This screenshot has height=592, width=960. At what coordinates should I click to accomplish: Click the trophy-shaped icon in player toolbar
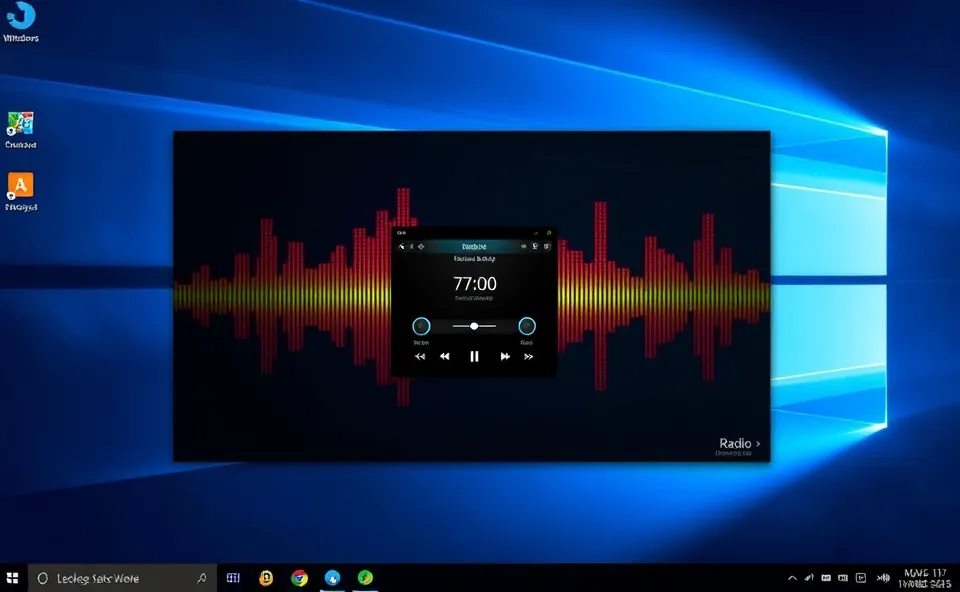pyautogui.click(x=535, y=246)
